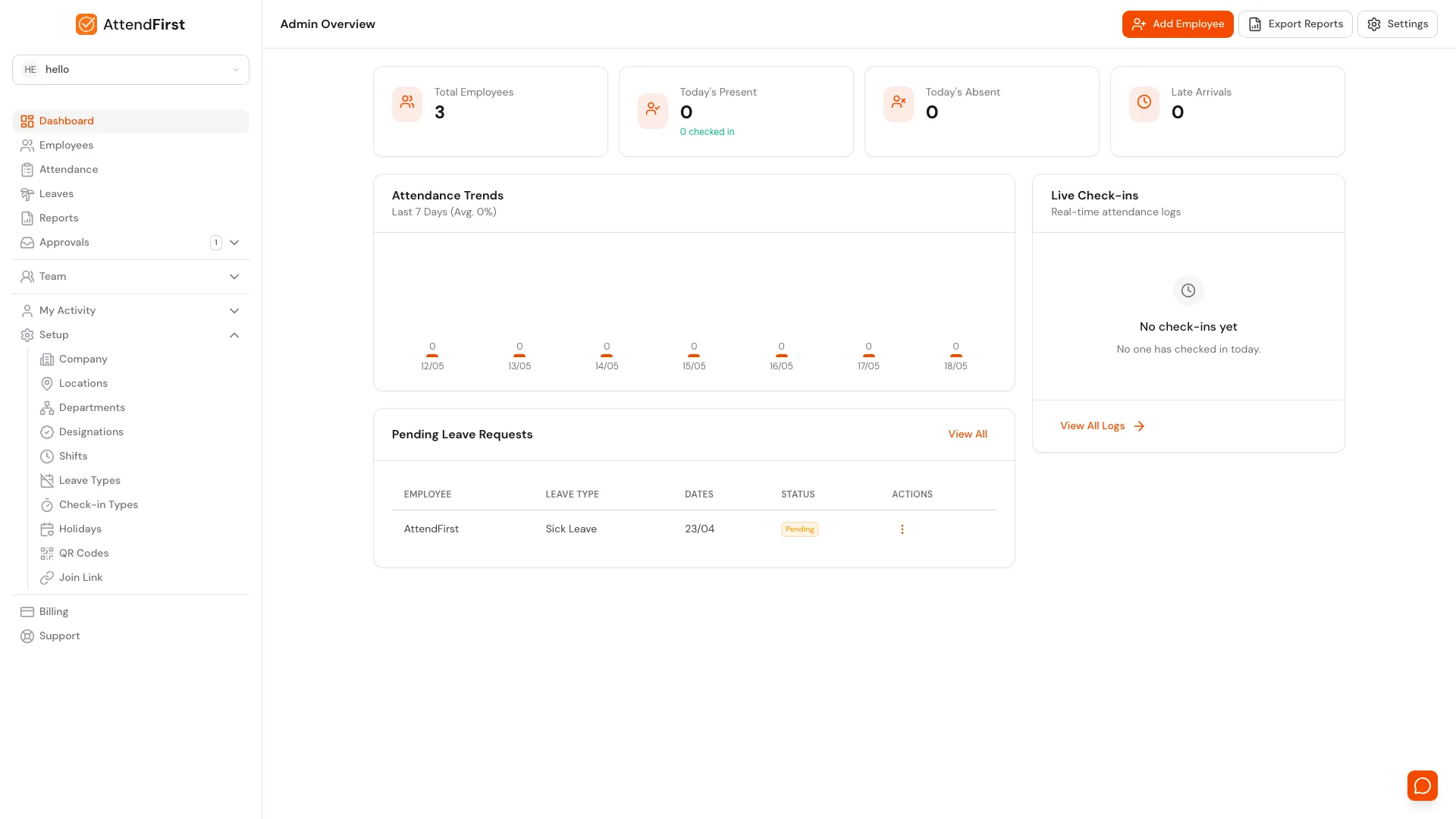Click the Approvals count badge
This screenshot has width=1456, height=819.
(216, 243)
